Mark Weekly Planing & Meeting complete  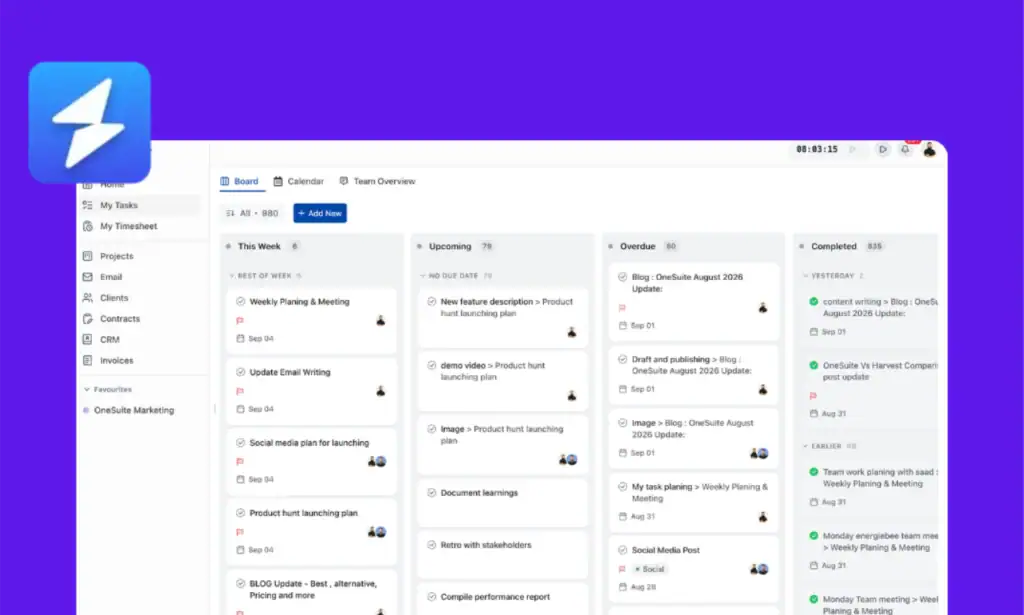tap(240, 302)
